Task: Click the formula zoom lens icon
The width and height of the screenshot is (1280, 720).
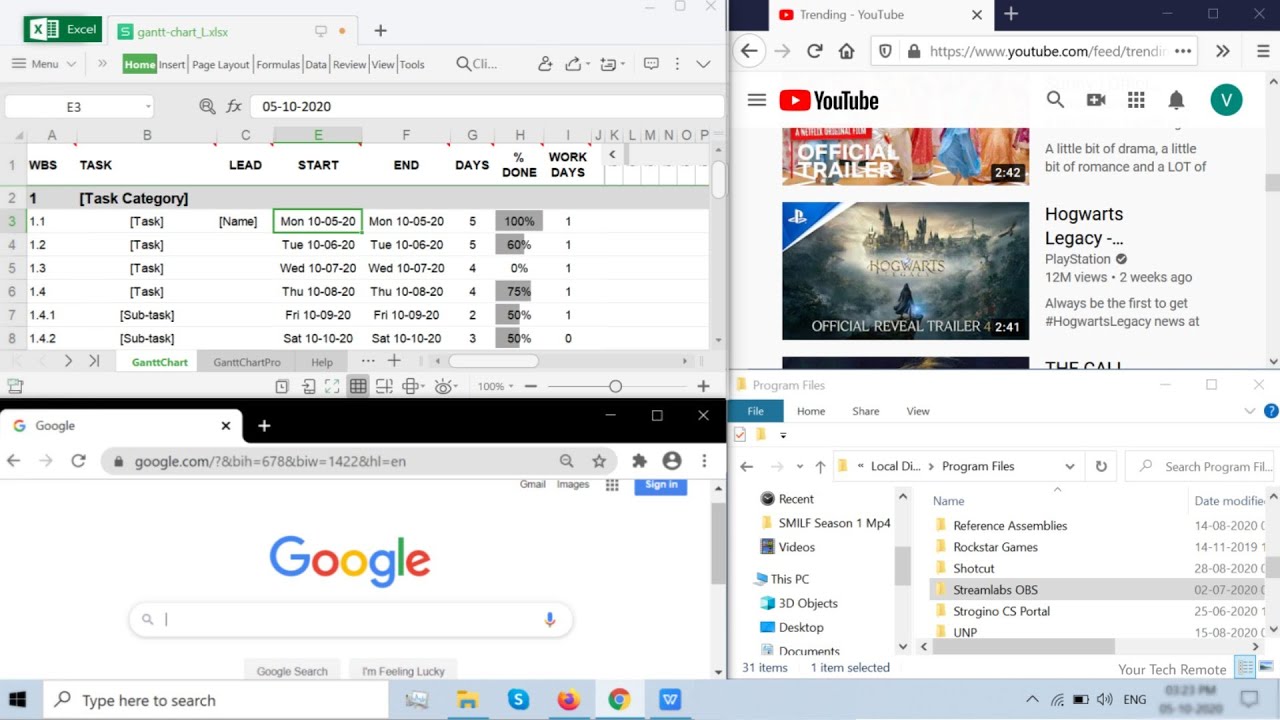Action: [x=207, y=106]
